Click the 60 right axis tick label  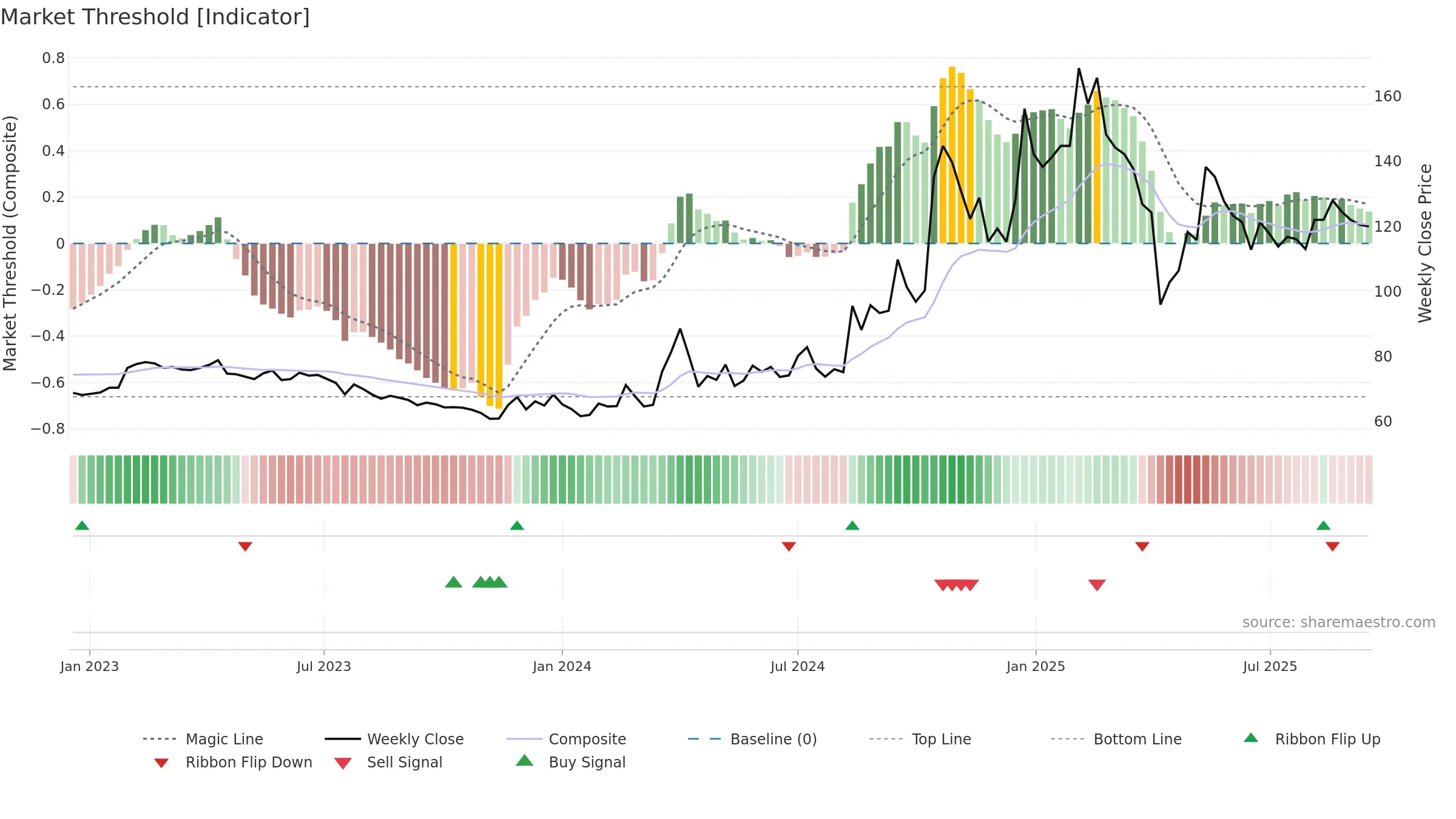pyautogui.click(x=1383, y=422)
